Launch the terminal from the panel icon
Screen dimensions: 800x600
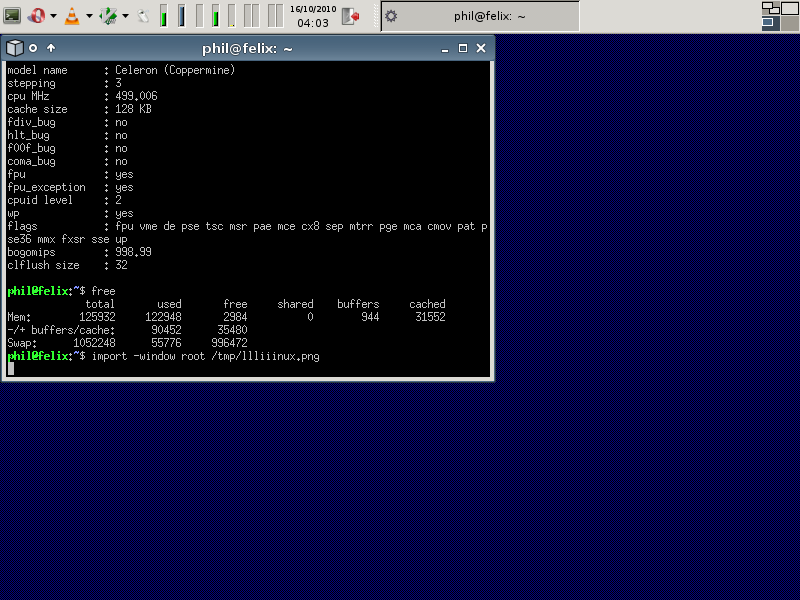click(x=12, y=15)
